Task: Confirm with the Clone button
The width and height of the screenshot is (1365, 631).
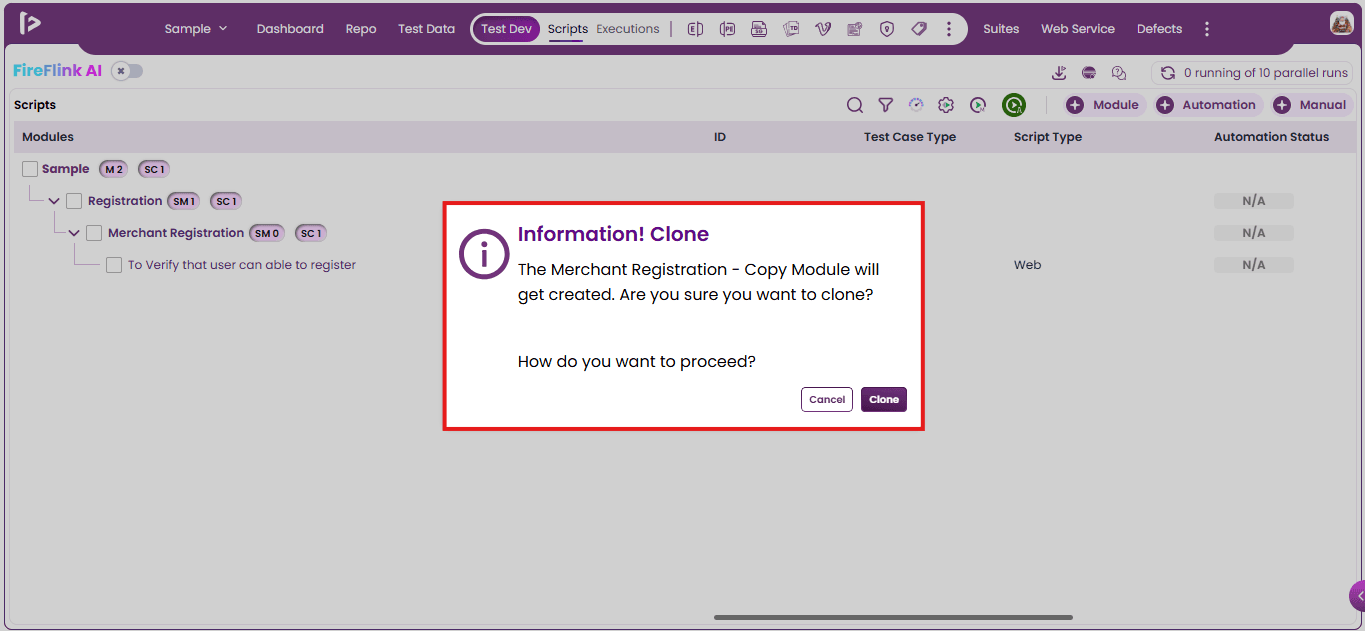Action: pyautogui.click(x=884, y=399)
